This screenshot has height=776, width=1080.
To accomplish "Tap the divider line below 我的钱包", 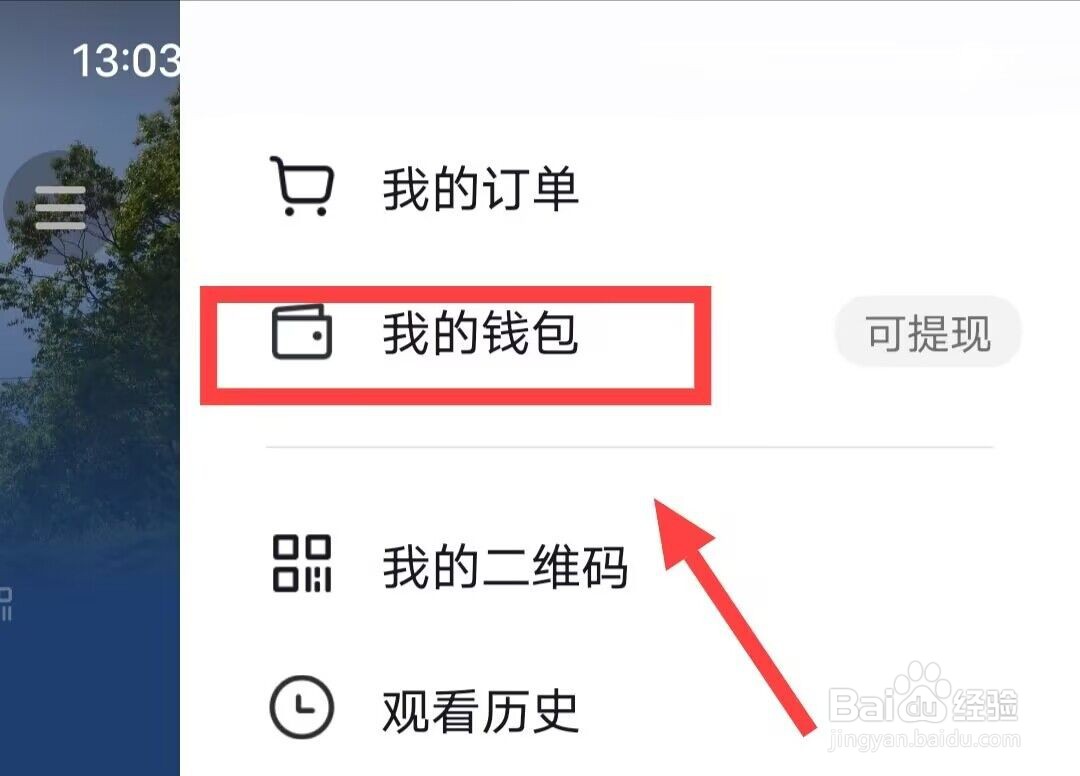I will 630,447.
